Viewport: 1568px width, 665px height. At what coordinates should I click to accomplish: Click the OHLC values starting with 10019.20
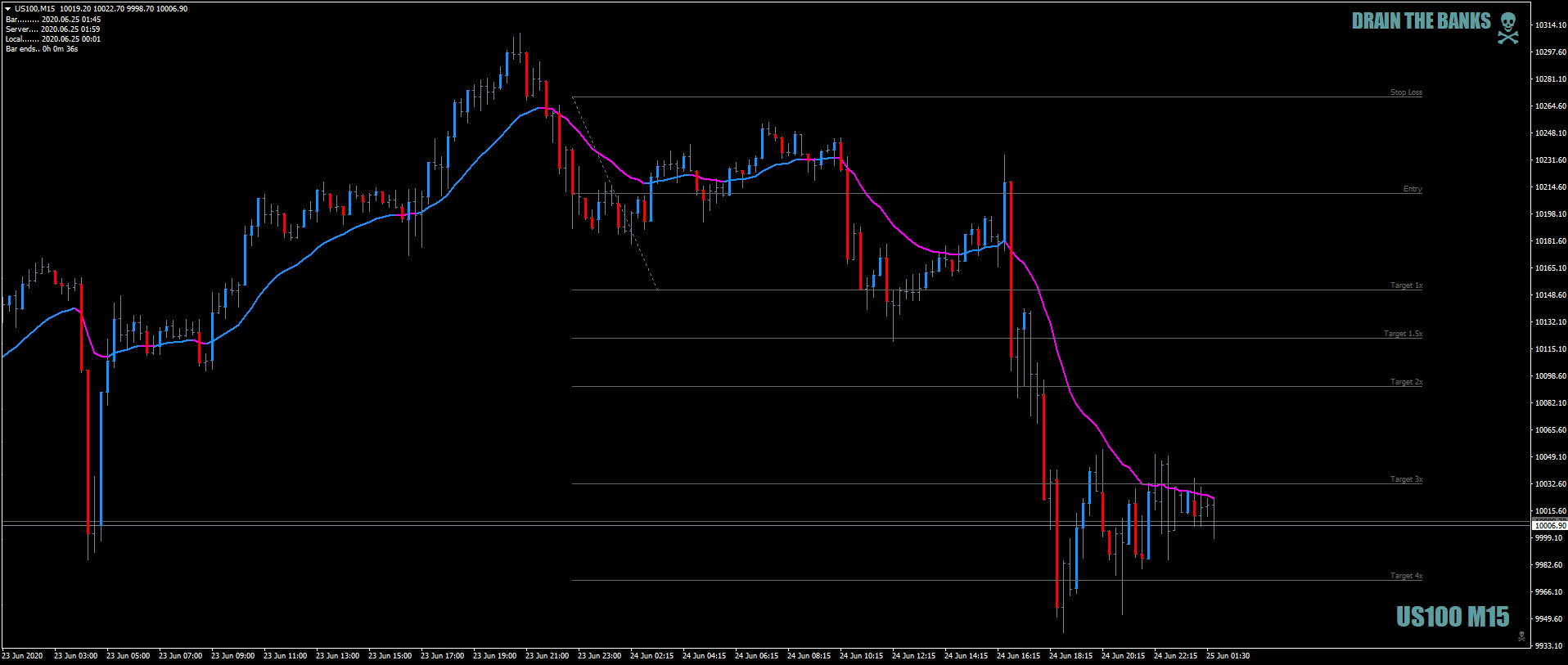(124, 9)
